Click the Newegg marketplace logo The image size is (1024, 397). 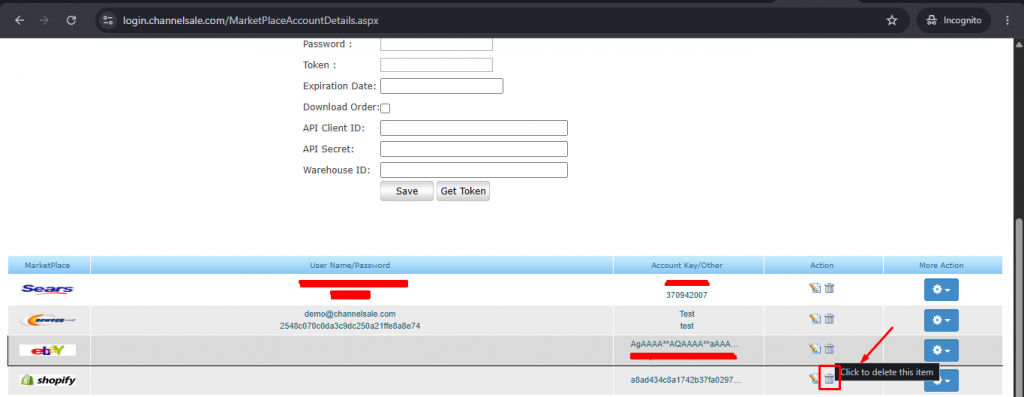click(47, 320)
